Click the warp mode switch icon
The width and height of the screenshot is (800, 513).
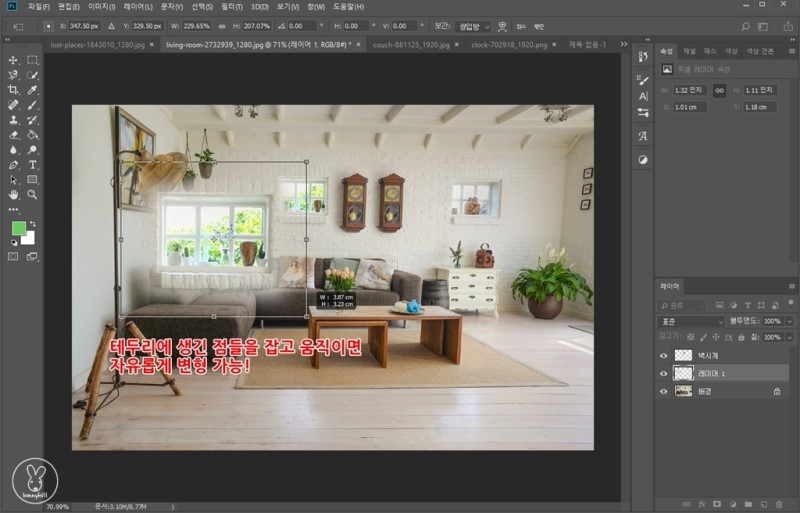point(502,26)
